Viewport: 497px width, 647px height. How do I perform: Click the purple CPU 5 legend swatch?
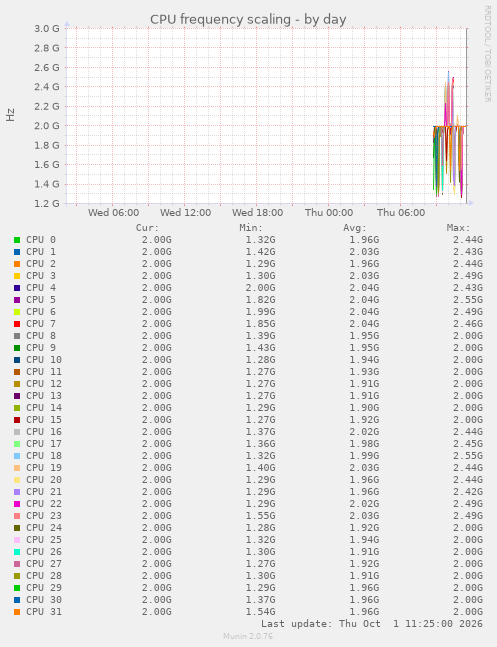point(17,300)
